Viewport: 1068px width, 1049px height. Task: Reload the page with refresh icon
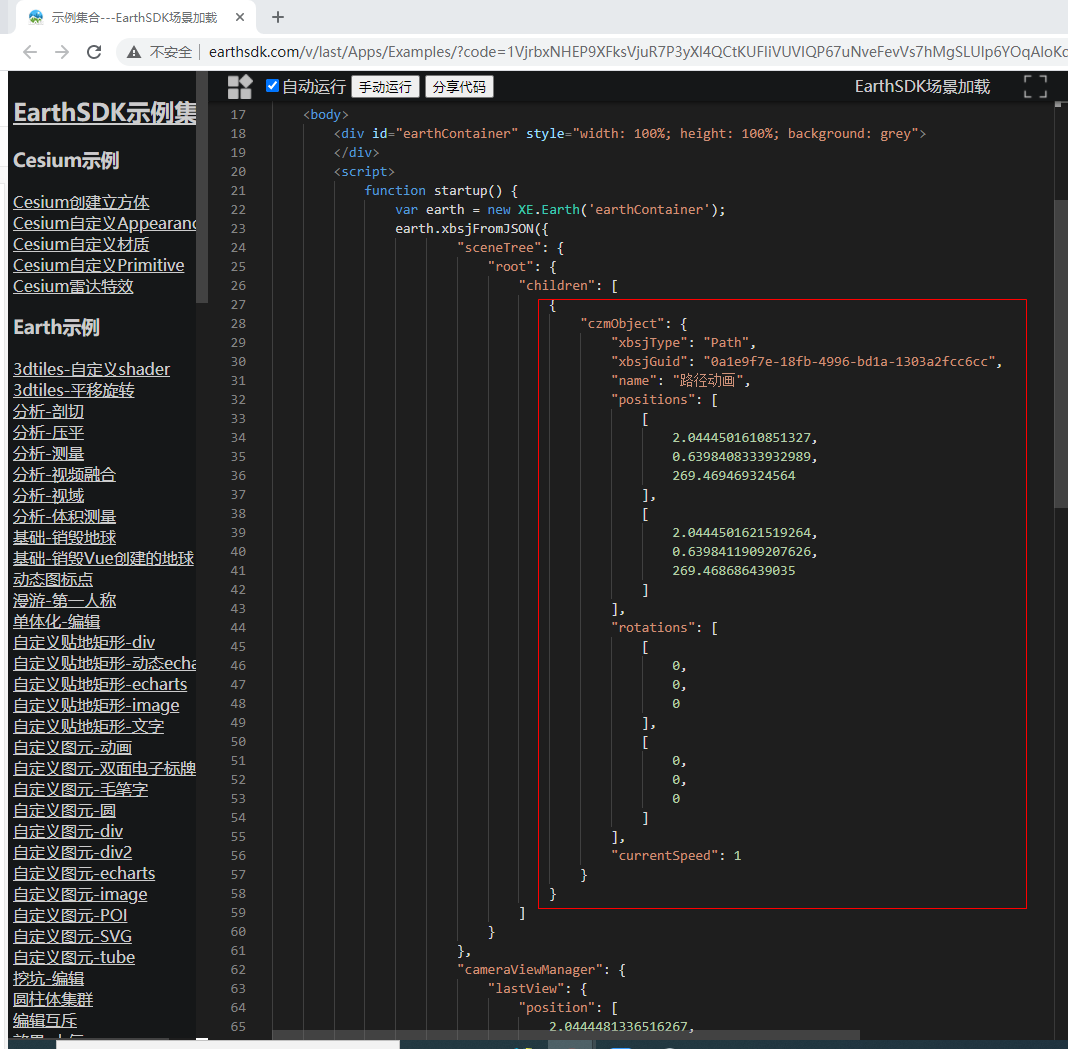coord(94,52)
